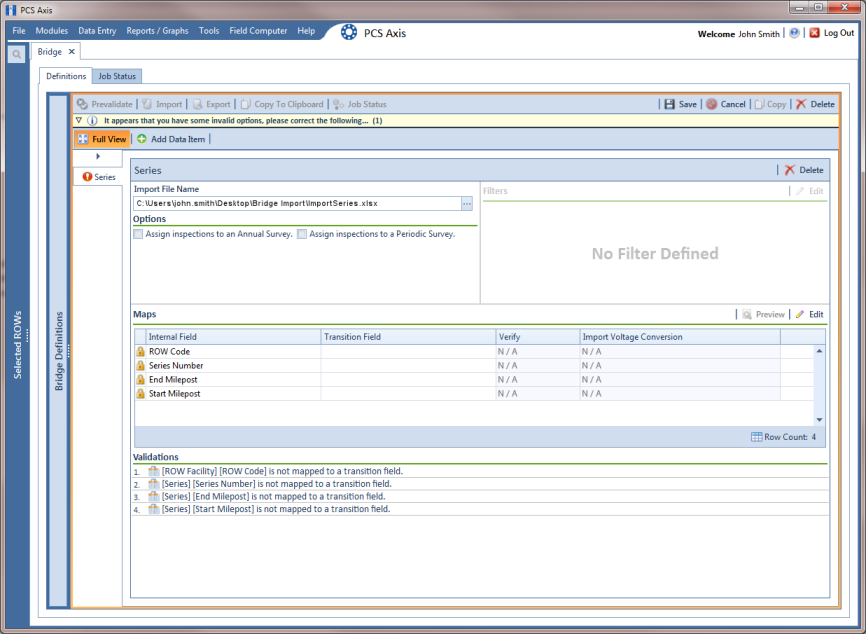Delete the definition with the top toolbar X icon
The image size is (866, 634).
coord(801,104)
